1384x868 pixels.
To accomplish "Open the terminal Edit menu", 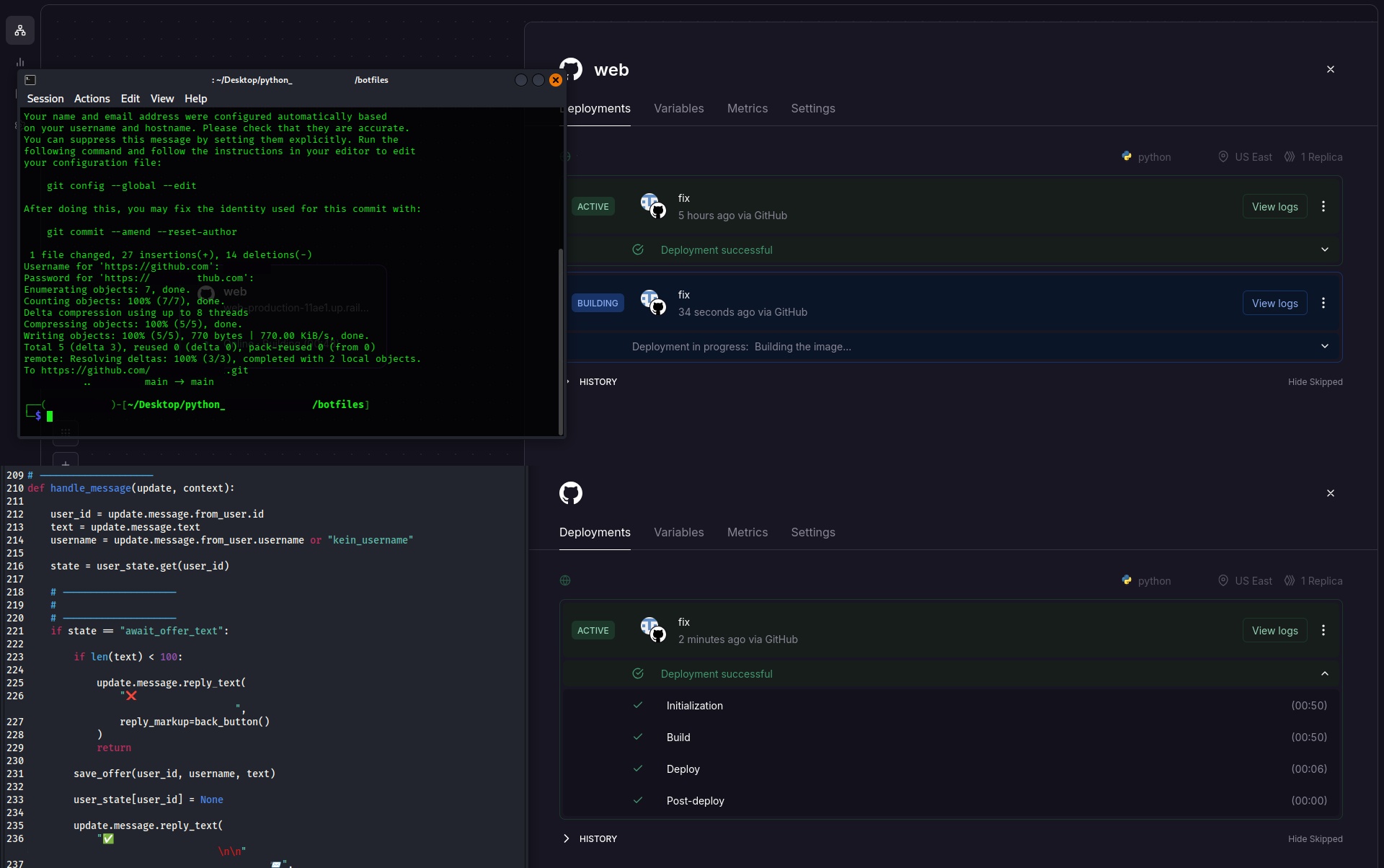I will pos(130,99).
